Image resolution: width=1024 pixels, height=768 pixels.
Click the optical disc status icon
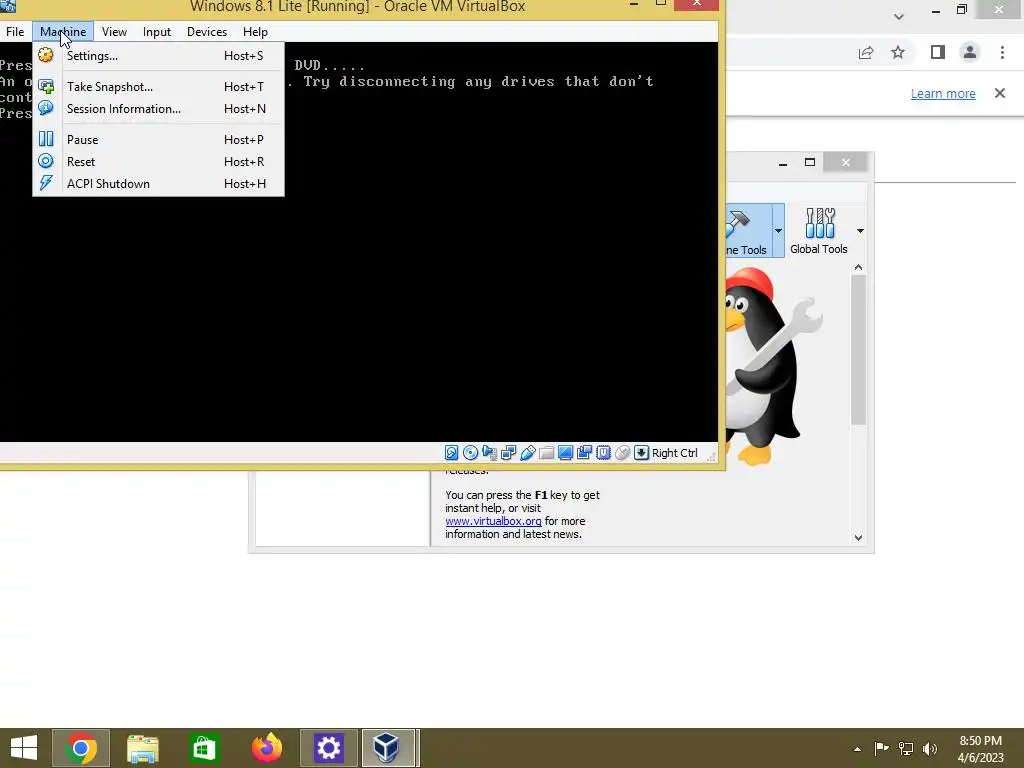pos(470,453)
